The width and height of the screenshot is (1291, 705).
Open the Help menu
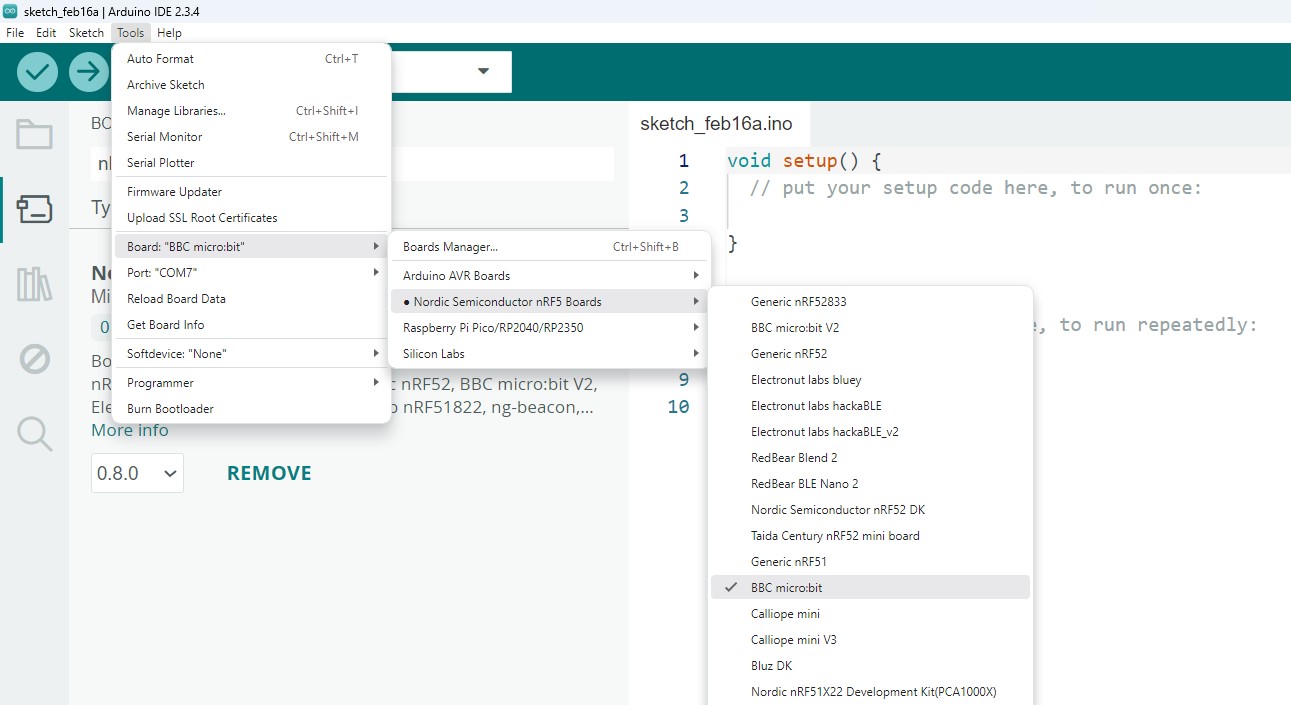(x=170, y=33)
